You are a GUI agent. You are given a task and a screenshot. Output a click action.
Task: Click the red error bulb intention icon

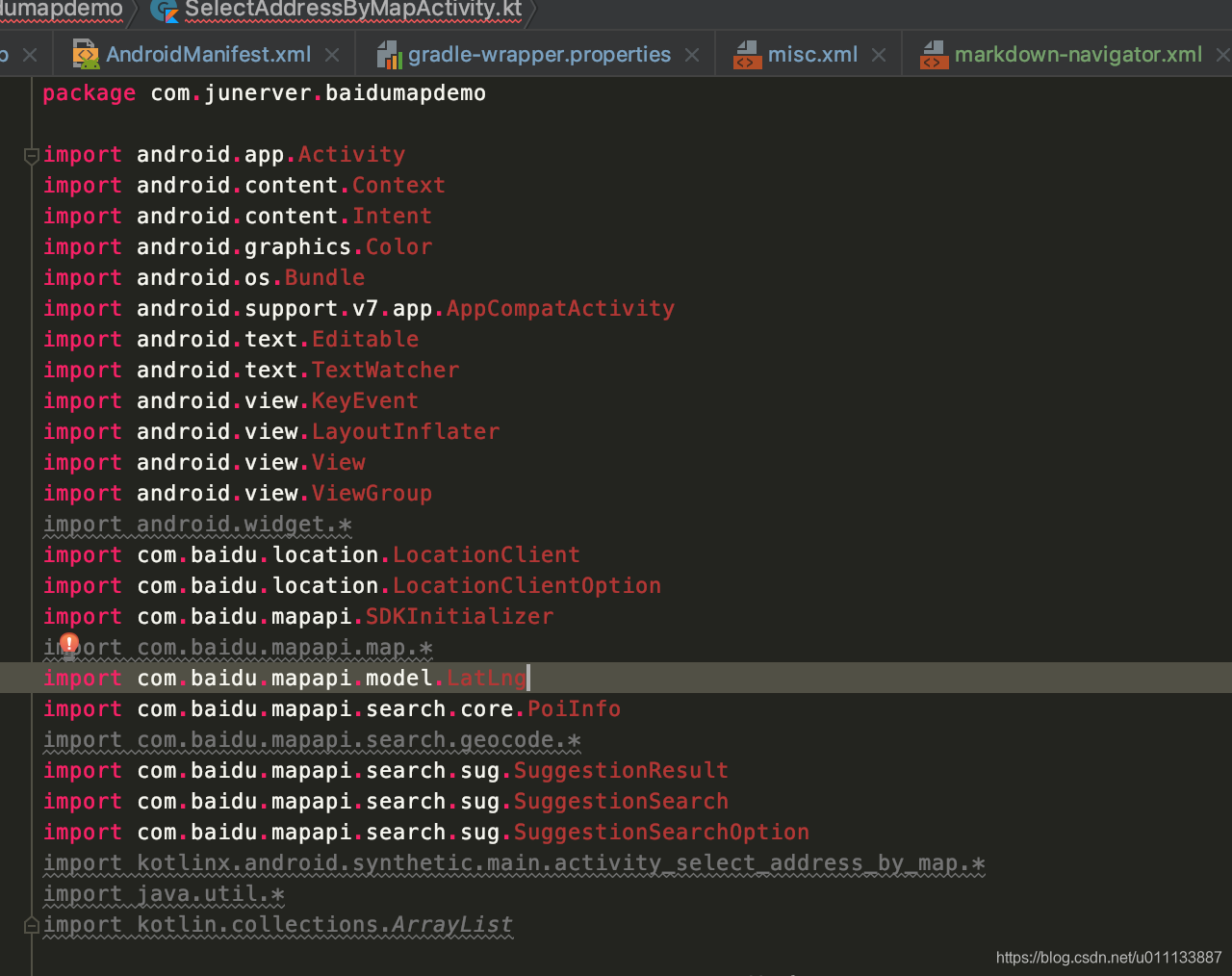[69, 645]
